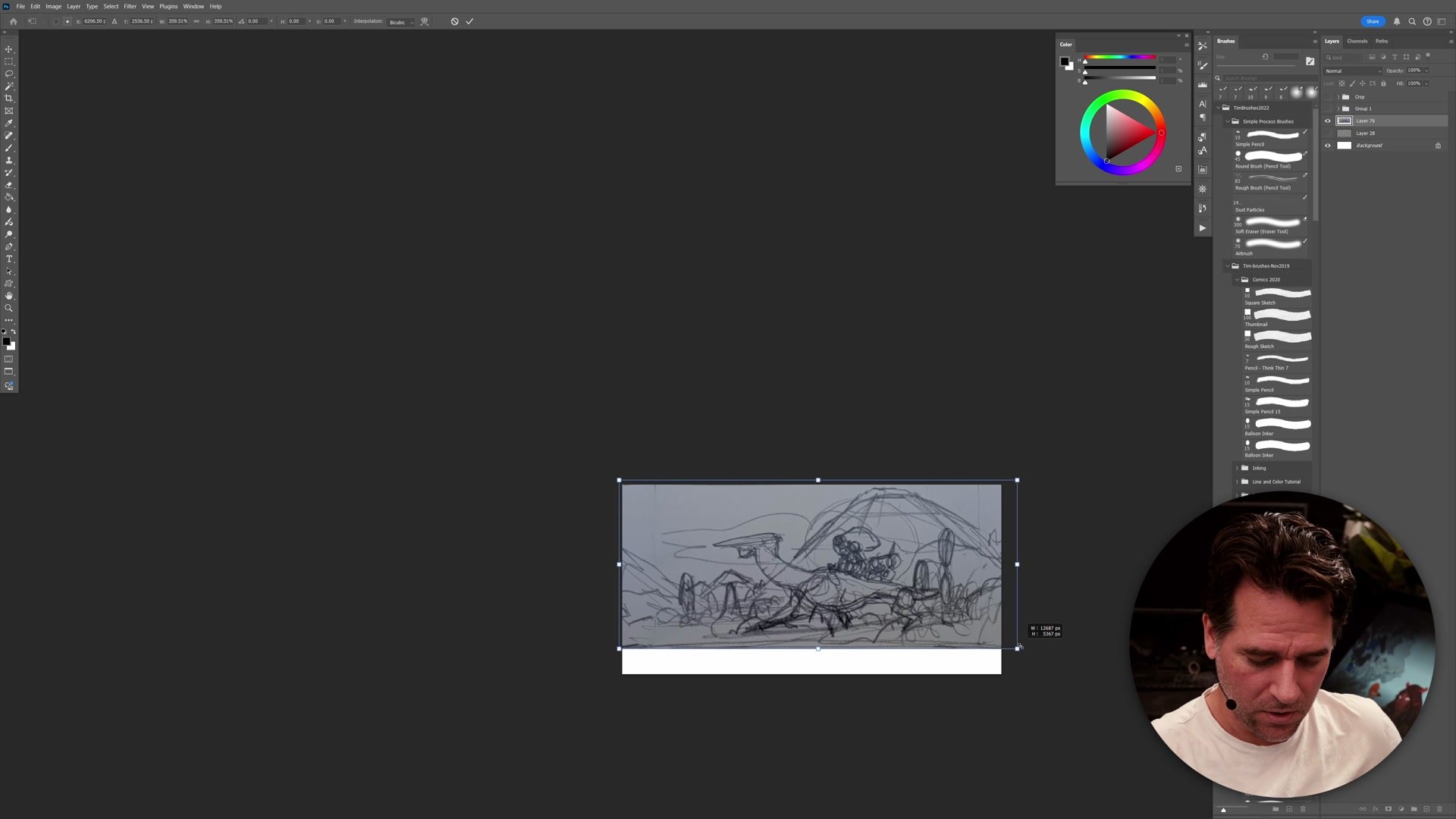The height and width of the screenshot is (819, 1456).
Task: Pick a color on the color wheel
Action: [x=1122, y=133]
